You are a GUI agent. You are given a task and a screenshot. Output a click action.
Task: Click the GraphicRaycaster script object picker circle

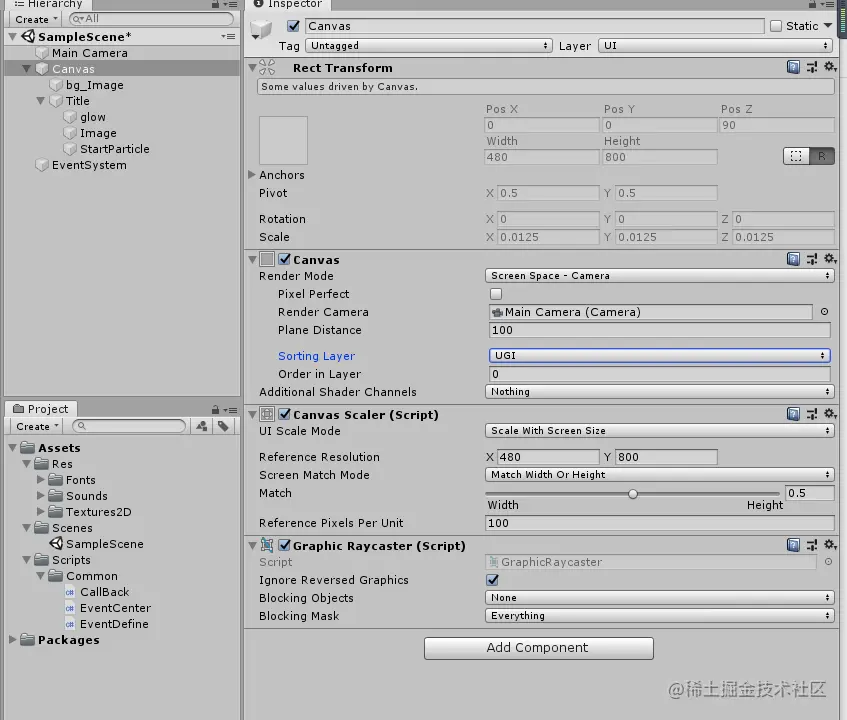pyautogui.click(x=828, y=562)
